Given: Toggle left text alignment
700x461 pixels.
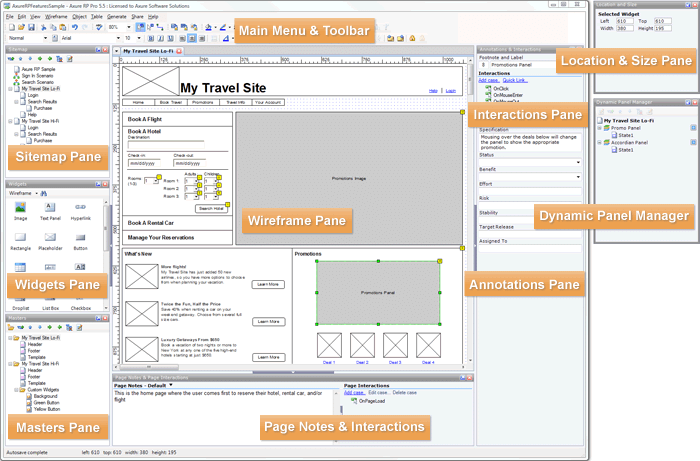Looking at the screenshot, I should (183, 38).
